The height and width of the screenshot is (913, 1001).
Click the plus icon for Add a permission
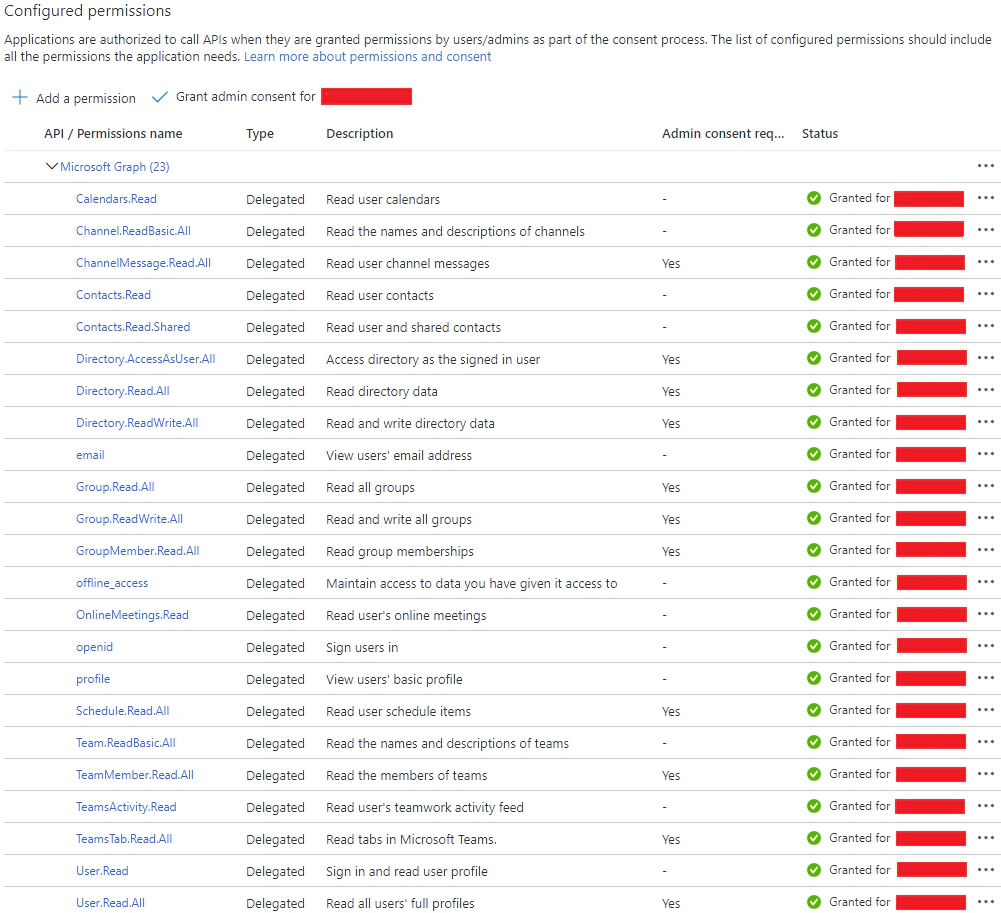(x=20, y=97)
